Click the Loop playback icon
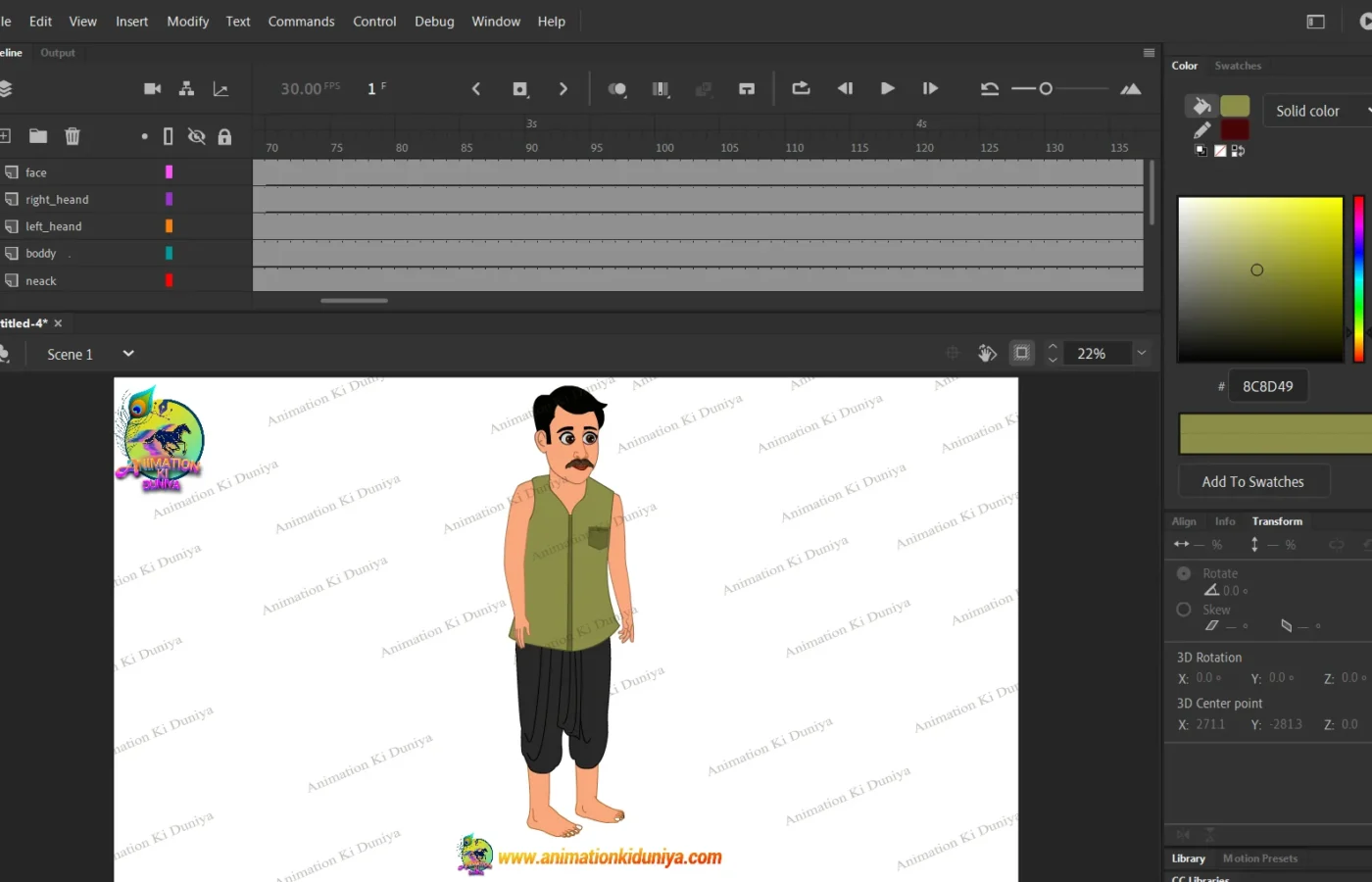This screenshot has height=882, width=1372. [801, 88]
